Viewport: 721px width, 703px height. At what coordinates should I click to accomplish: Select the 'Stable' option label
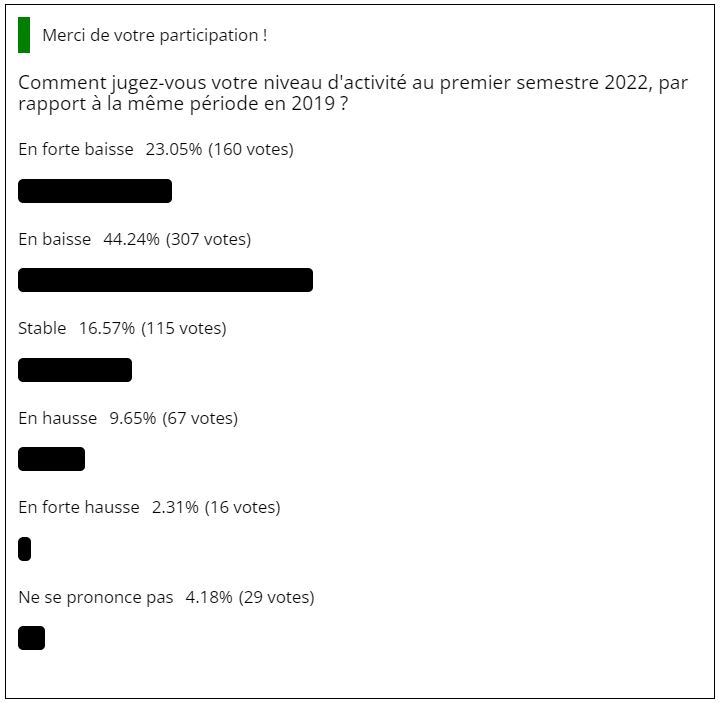(x=42, y=328)
